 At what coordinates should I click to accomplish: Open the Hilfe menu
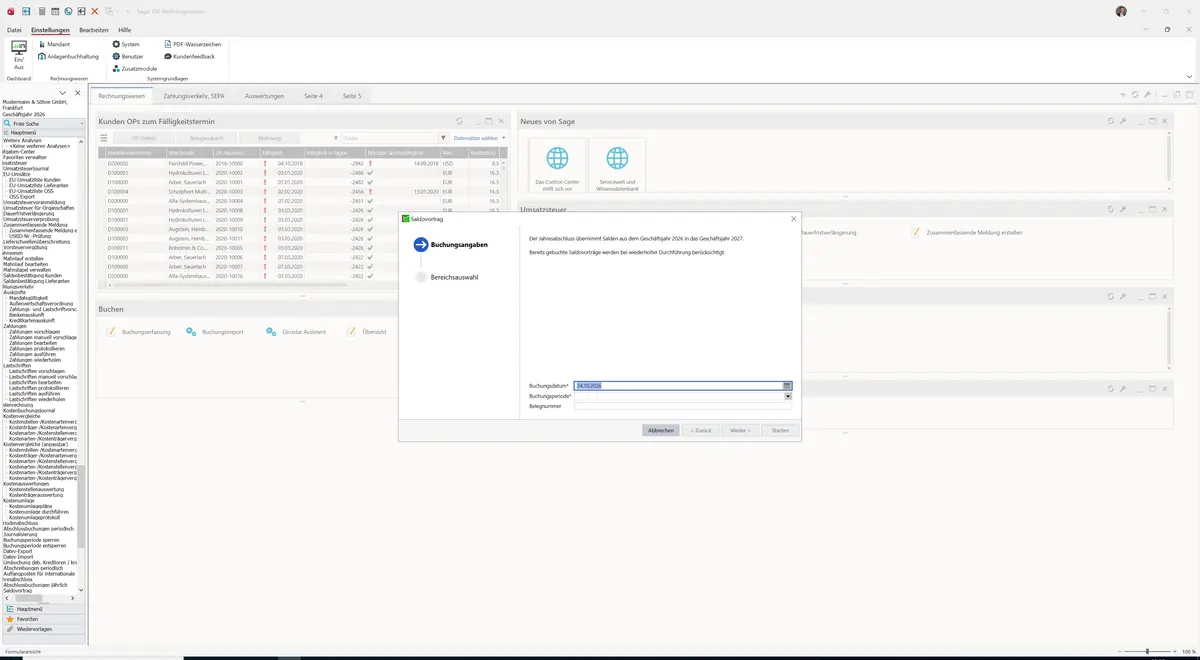pos(124,30)
